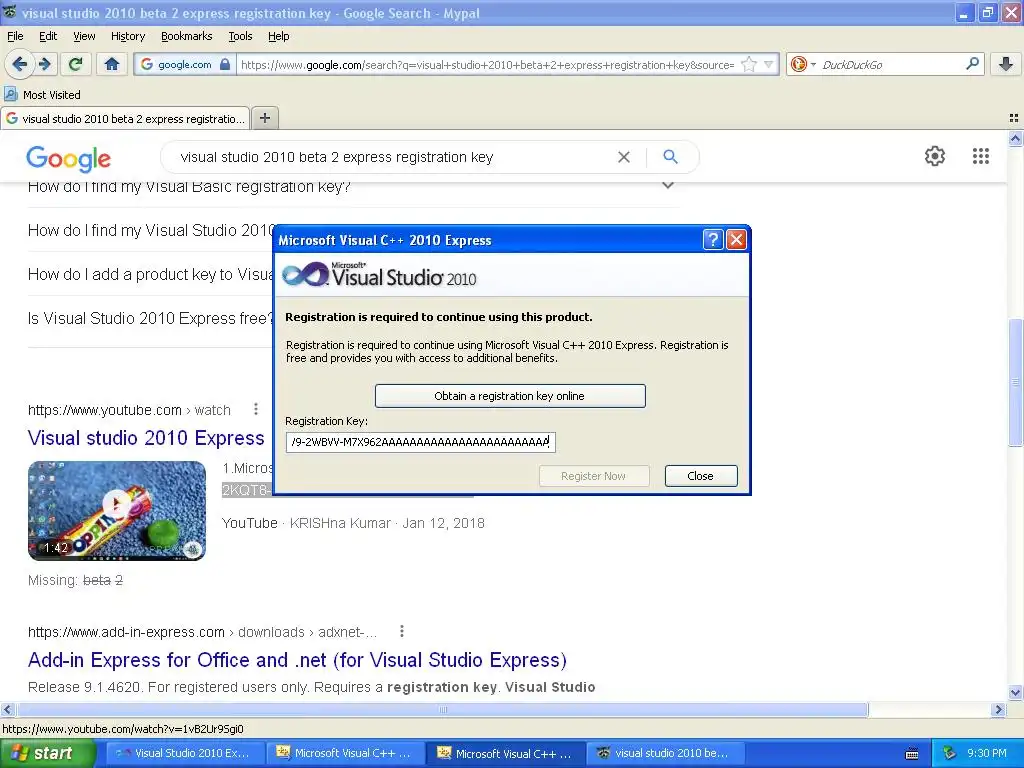Click the search bar magnifier icon
The image size is (1024, 768).
tap(972, 64)
